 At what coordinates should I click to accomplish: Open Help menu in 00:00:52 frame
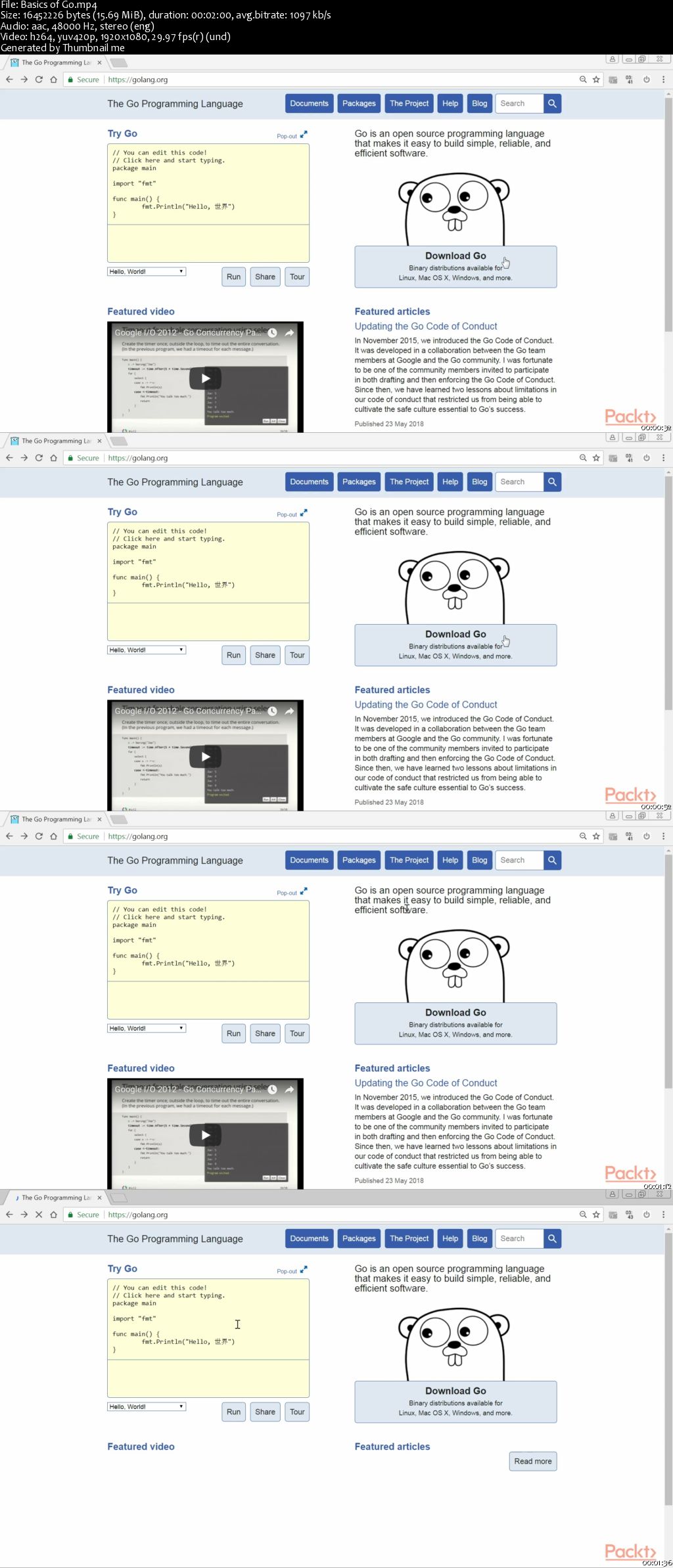[450, 482]
